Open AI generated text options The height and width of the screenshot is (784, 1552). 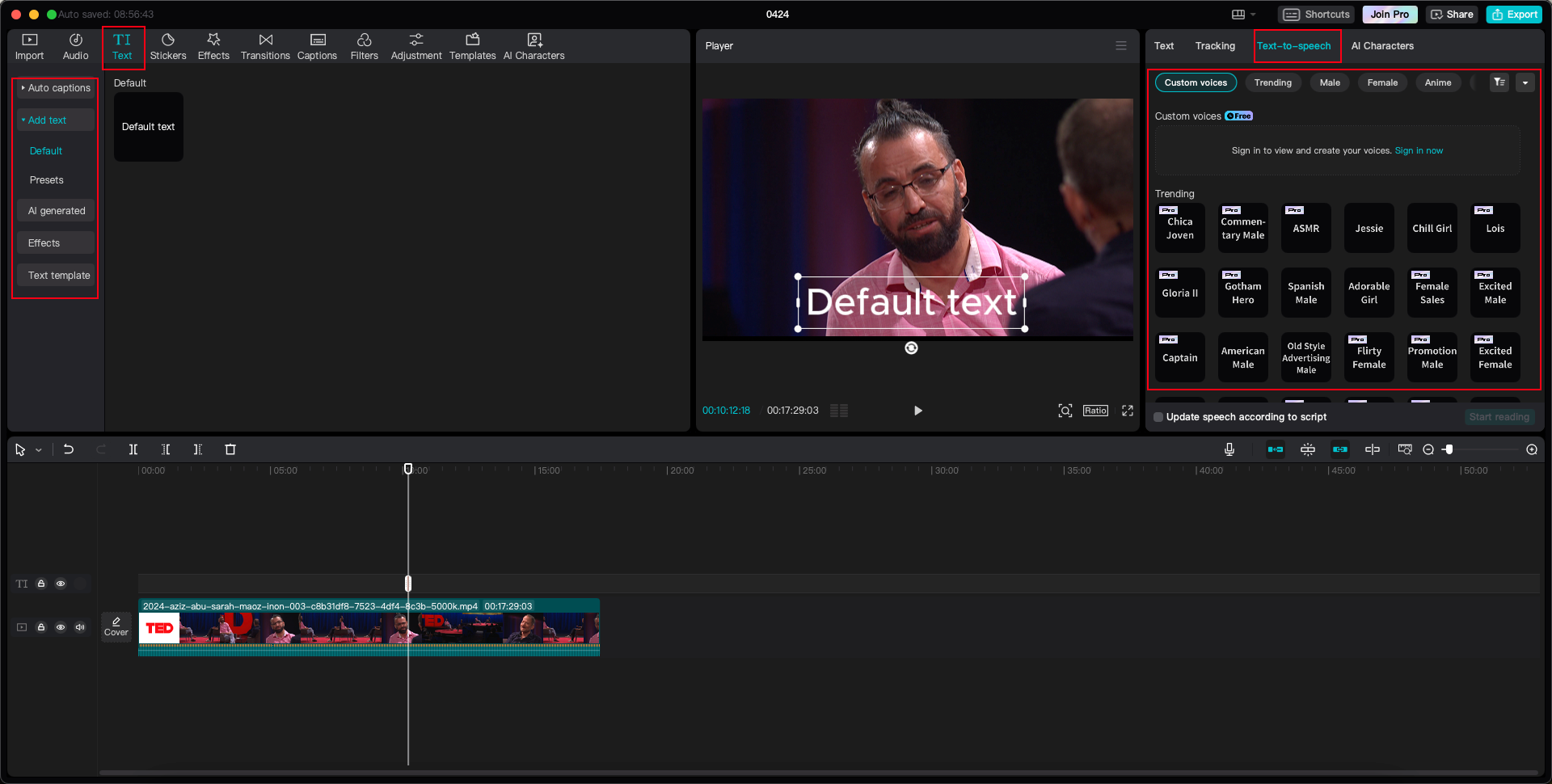tap(56, 211)
